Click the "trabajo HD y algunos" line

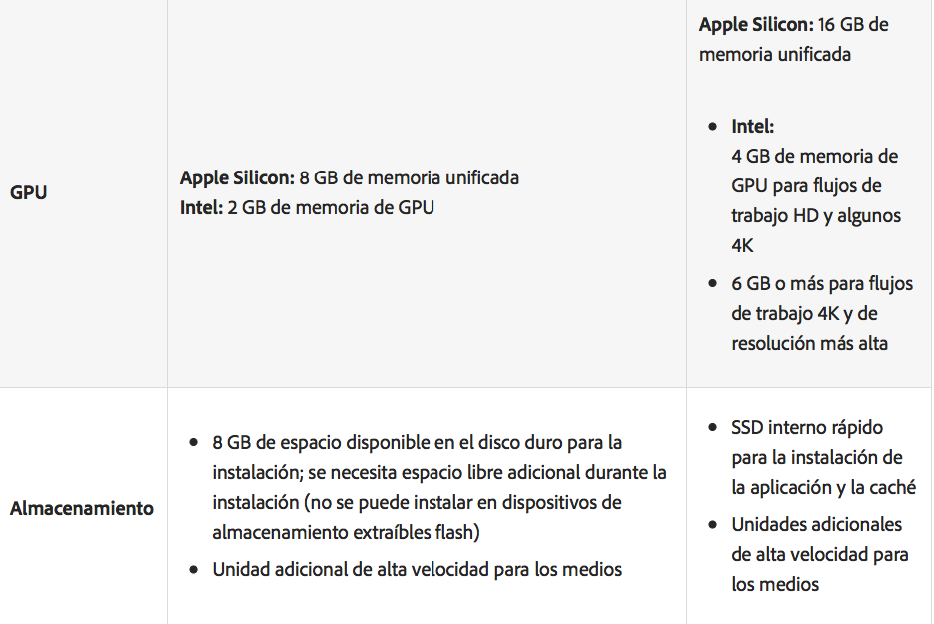[816, 215]
